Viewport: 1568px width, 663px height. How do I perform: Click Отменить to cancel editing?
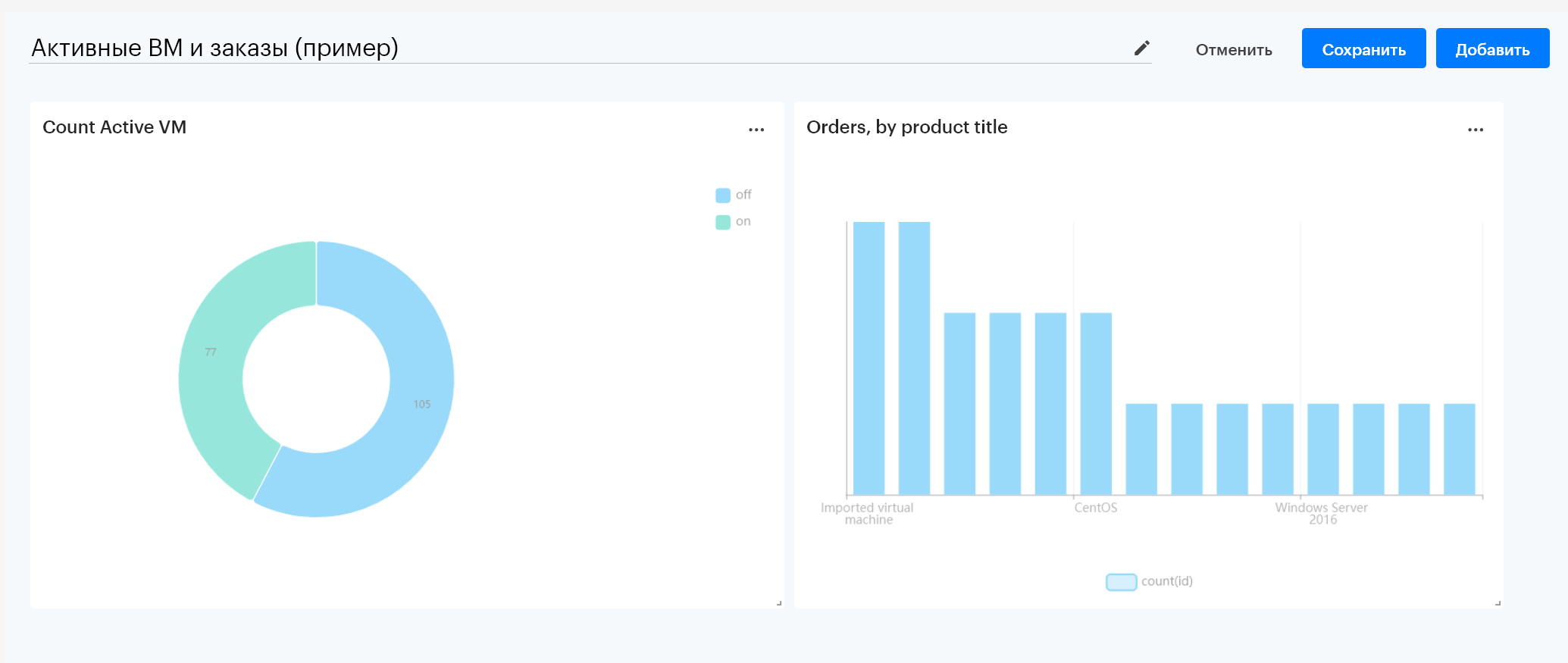click(x=1234, y=49)
